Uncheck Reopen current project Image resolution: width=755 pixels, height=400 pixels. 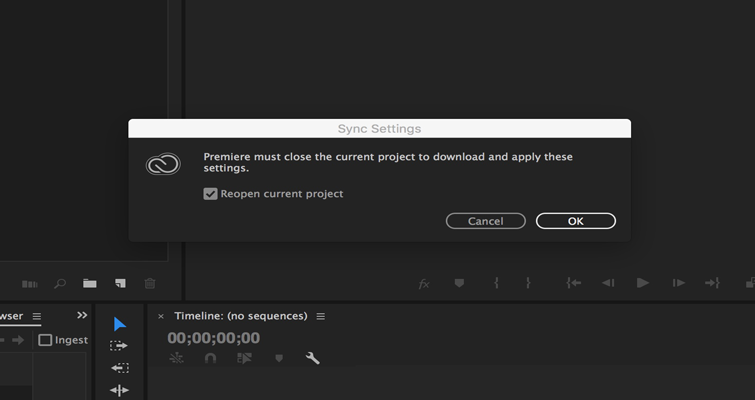210,194
